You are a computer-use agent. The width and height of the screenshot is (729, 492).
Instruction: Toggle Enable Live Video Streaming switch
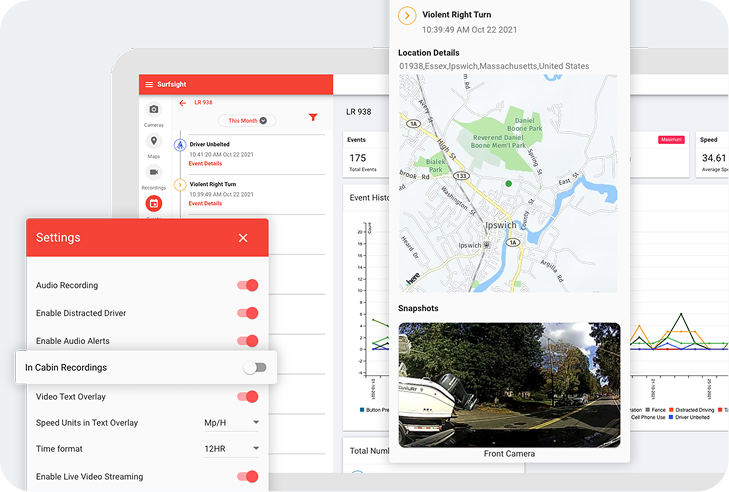pyautogui.click(x=247, y=476)
